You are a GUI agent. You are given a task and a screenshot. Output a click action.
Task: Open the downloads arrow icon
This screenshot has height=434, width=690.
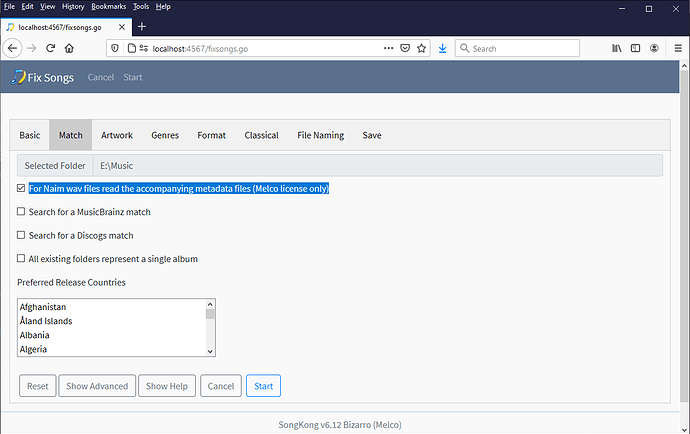pyautogui.click(x=442, y=48)
